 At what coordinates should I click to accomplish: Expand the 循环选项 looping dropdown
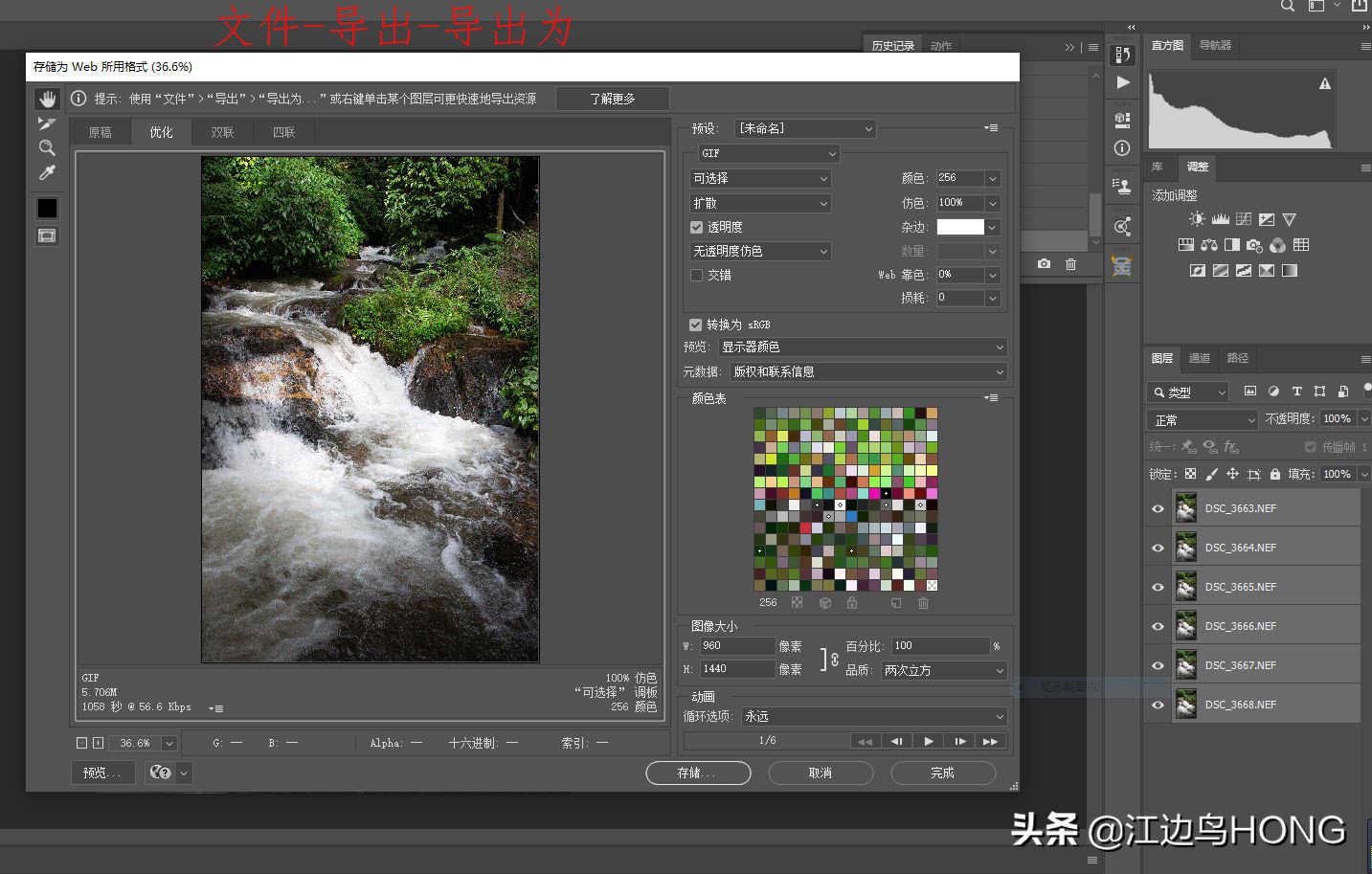point(874,716)
